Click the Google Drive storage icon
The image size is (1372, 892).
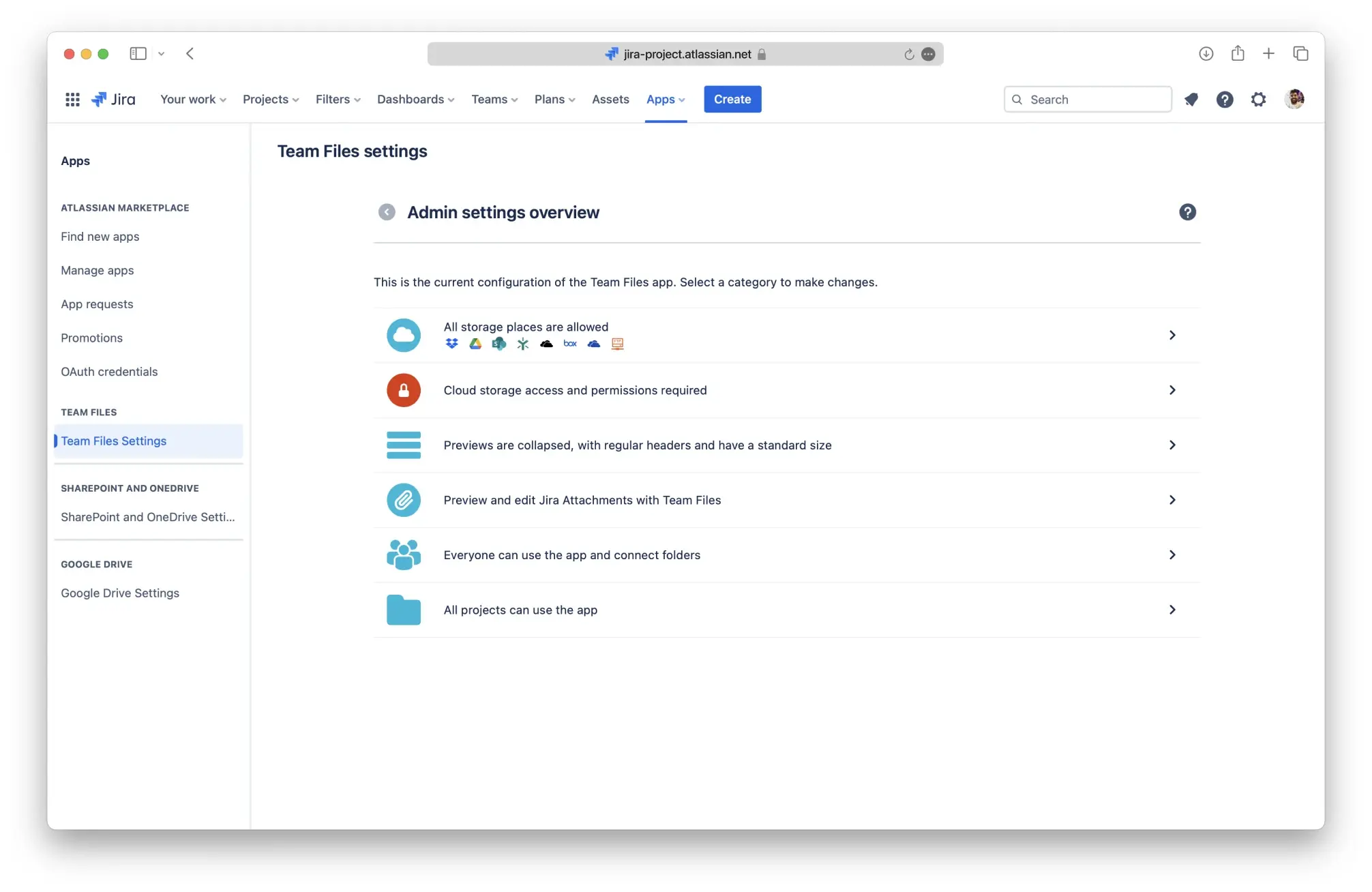(475, 344)
